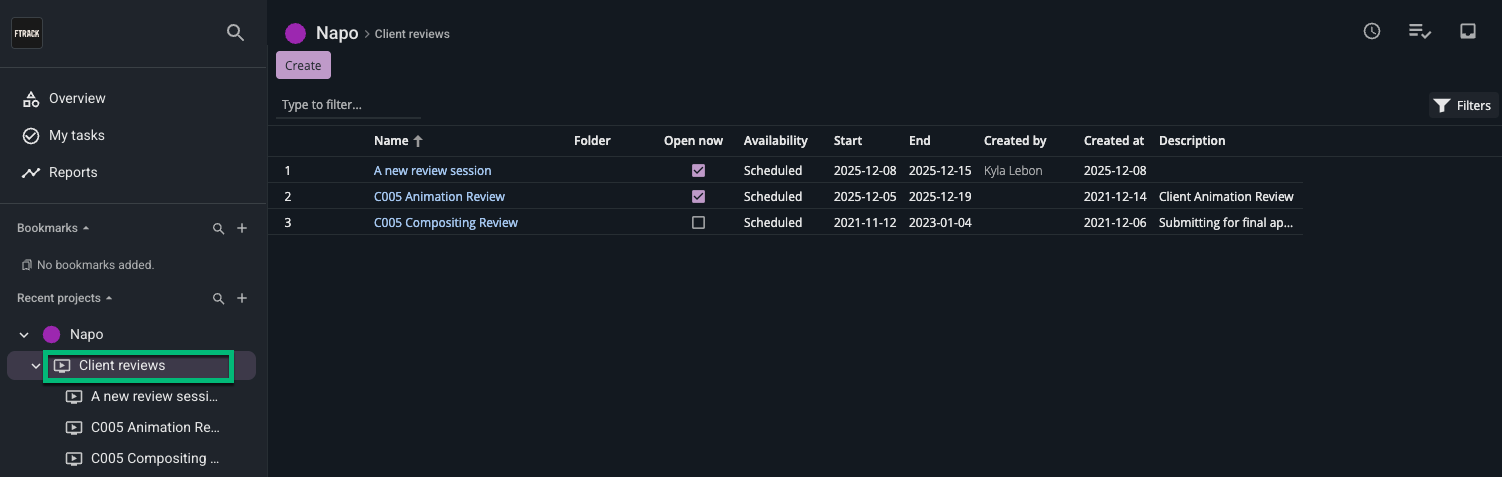Open the clock timer icon in header
1502x477 pixels.
[x=1372, y=32]
